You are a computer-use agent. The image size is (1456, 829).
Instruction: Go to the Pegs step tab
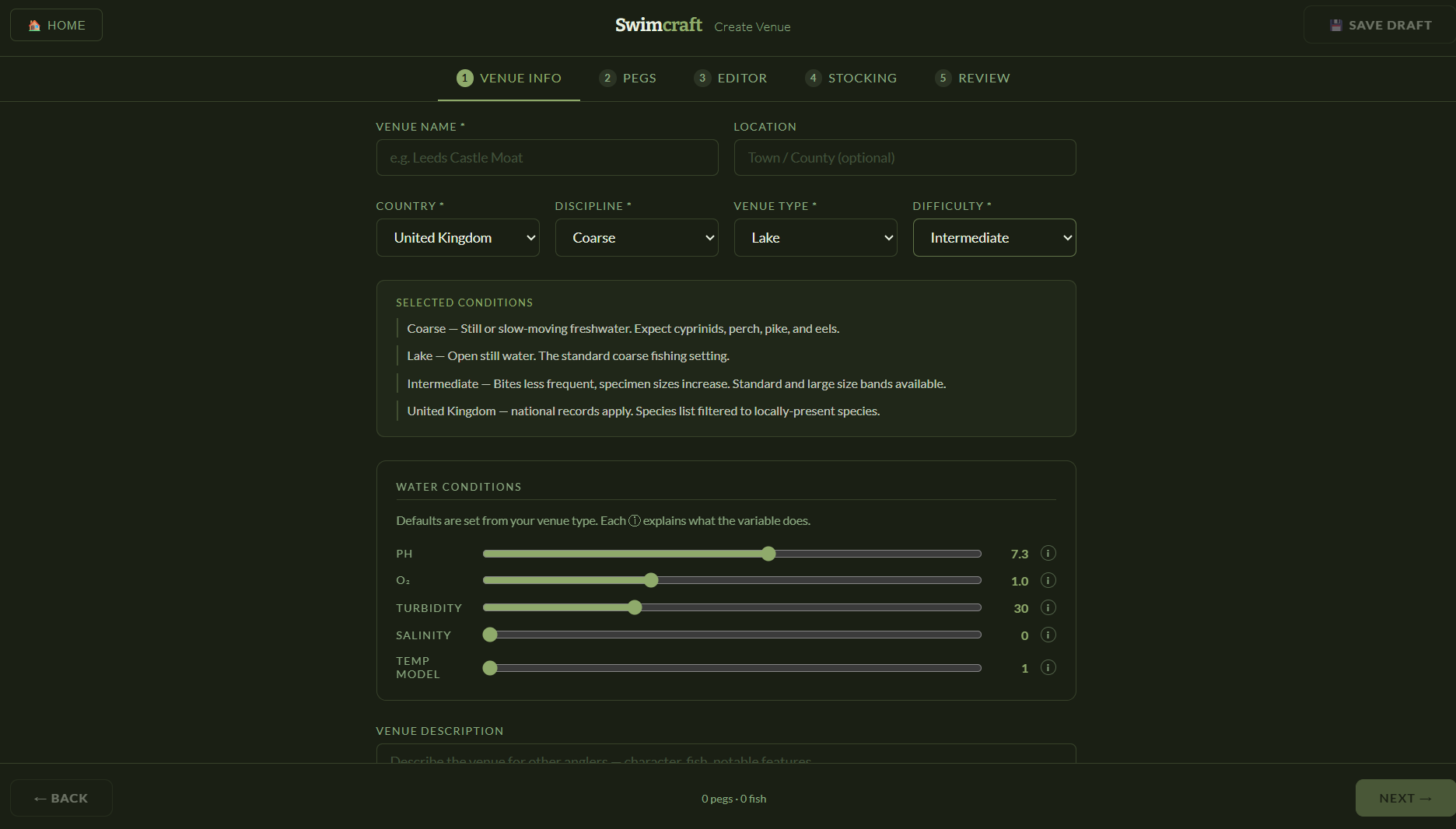tap(628, 79)
